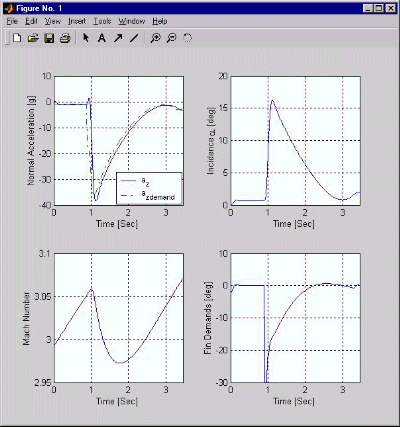400x427 pixels.
Task: Pick the Add Arrow tool
Action: (x=118, y=38)
